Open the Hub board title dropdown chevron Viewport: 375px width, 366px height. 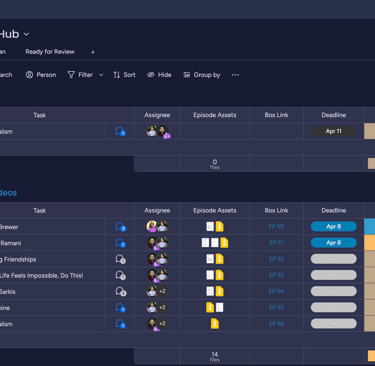[x=26, y=34]
